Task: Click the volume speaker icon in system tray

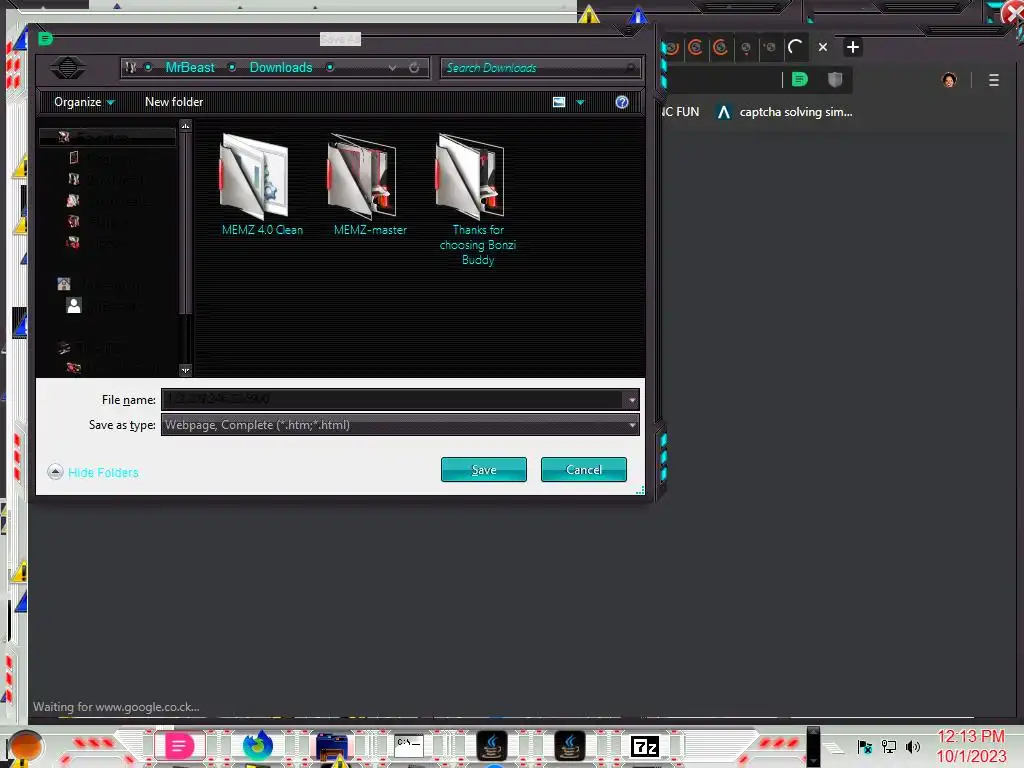Action: (913, 746)
